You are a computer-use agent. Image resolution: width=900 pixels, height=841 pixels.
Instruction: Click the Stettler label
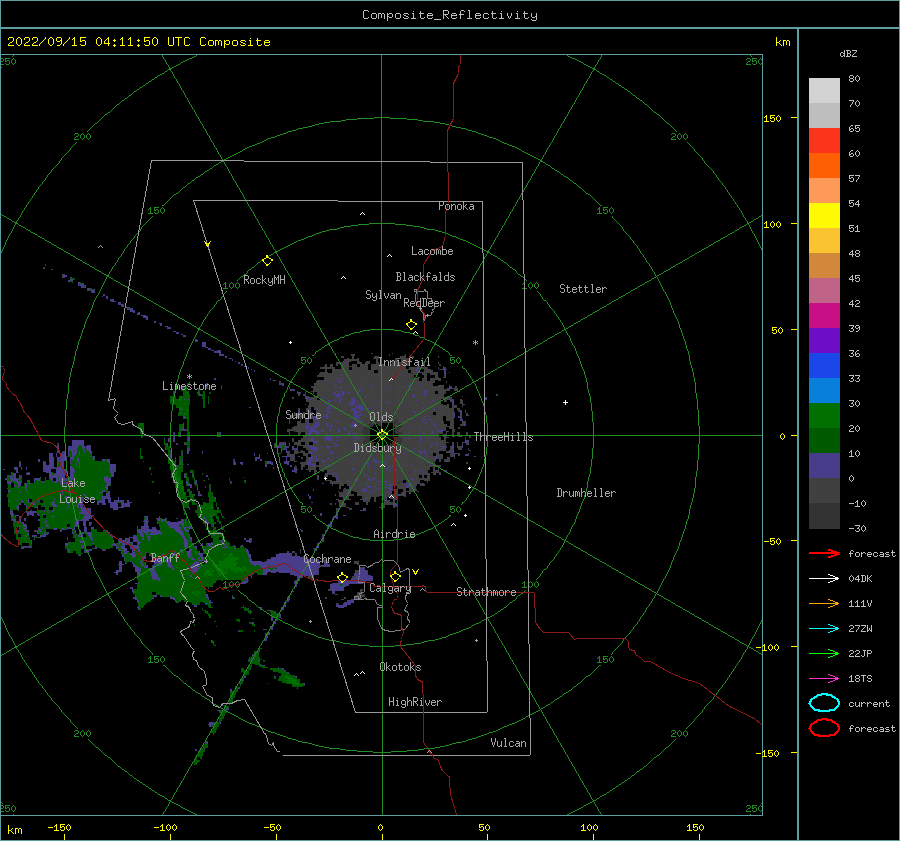583,289
